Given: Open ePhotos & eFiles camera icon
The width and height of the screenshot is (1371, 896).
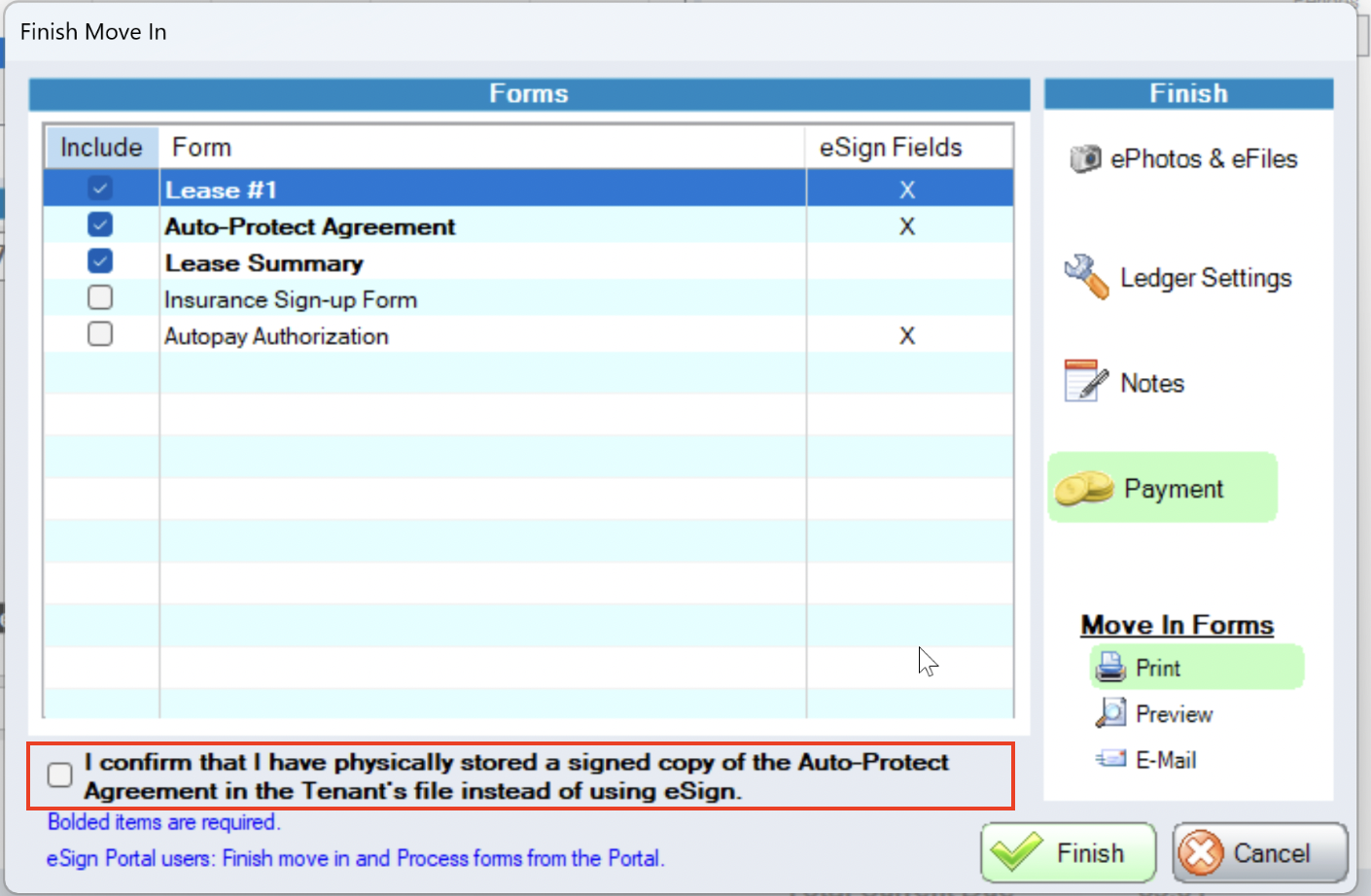Looking at the screenshot, I should point(1085,158).
